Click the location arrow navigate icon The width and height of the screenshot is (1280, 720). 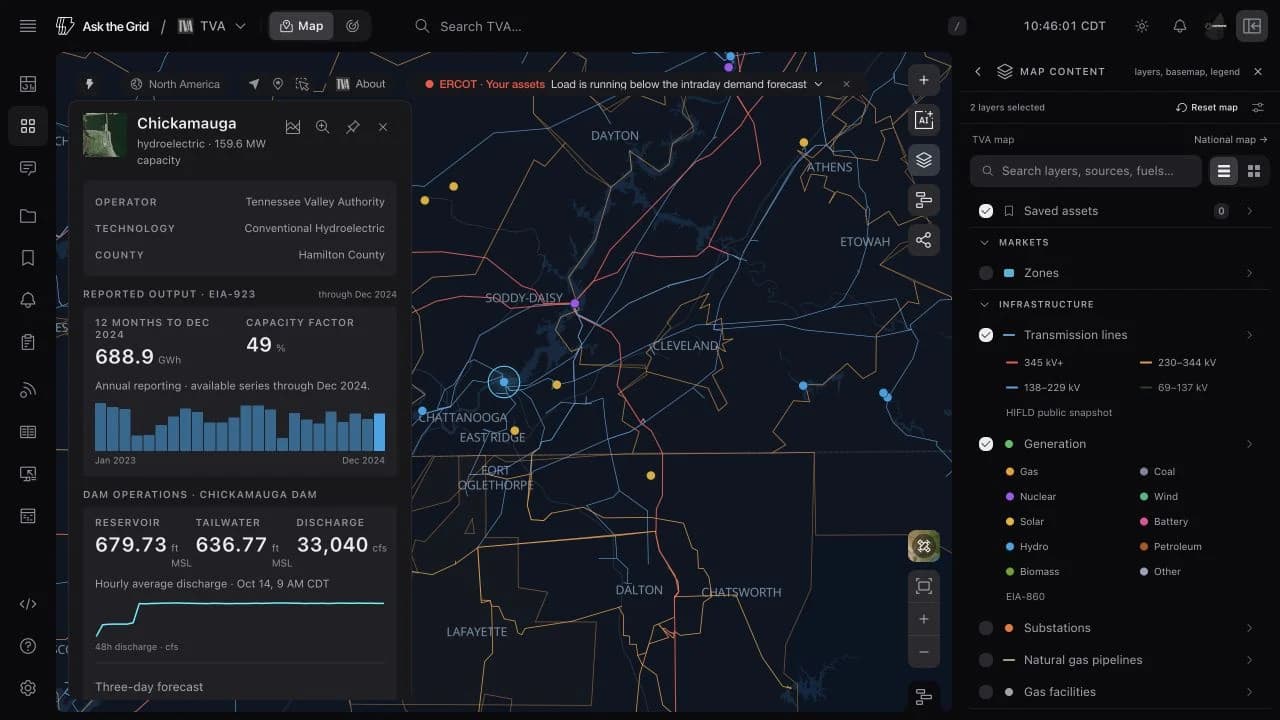[x=254, y=84]
